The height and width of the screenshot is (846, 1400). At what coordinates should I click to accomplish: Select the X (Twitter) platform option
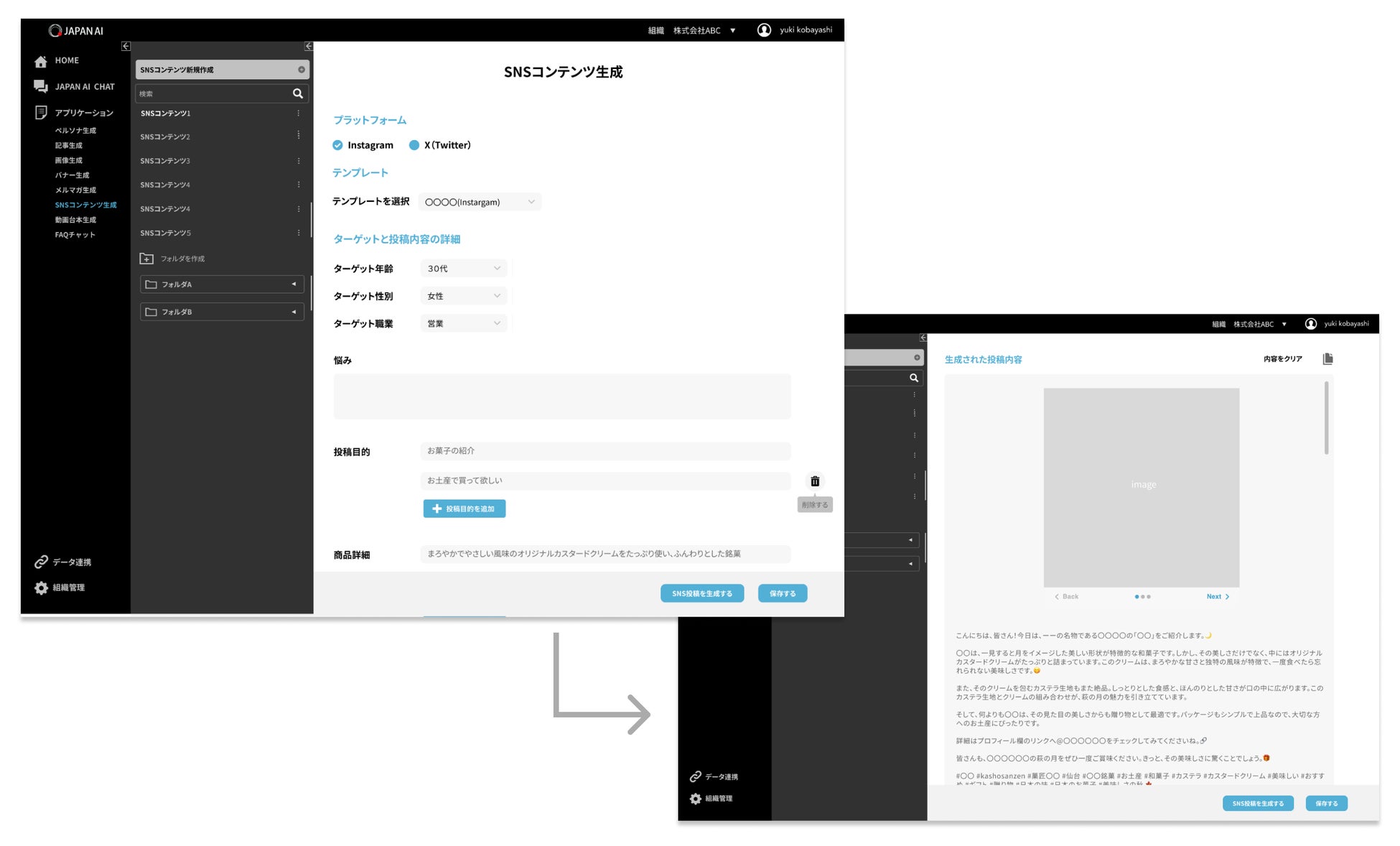(x=414, y=145)
